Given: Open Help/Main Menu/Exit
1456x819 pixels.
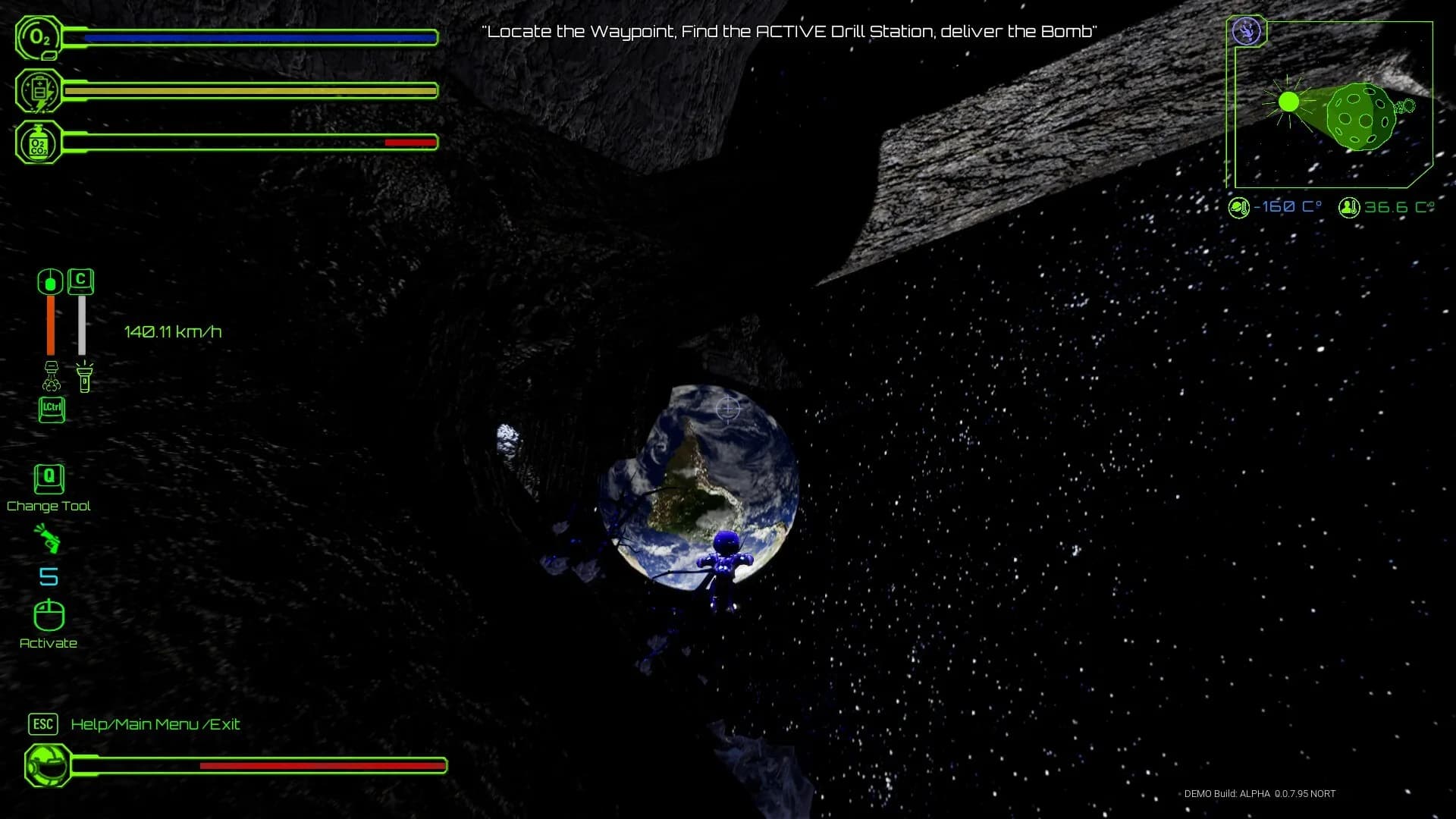Looking at the screenshot, I should pyautogui.click(x=155, y=724).
